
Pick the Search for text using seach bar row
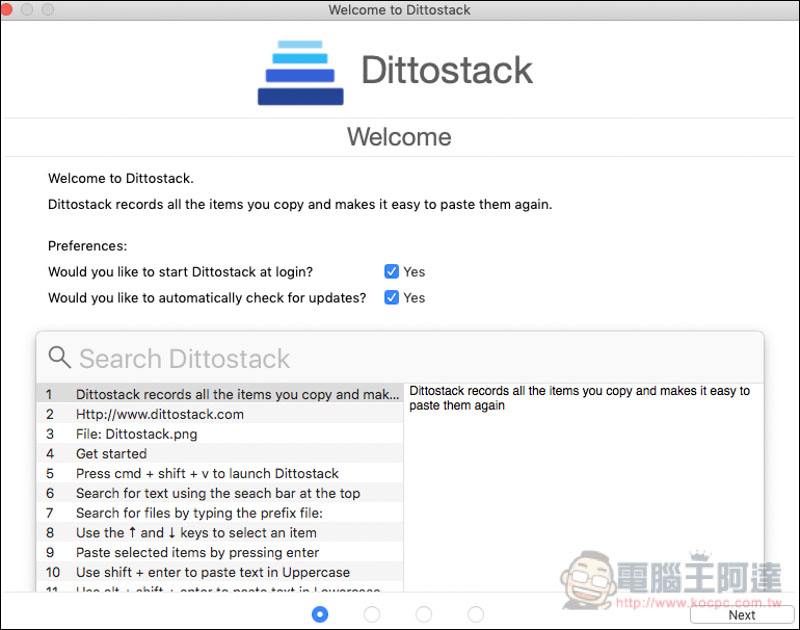pos(217,493)
